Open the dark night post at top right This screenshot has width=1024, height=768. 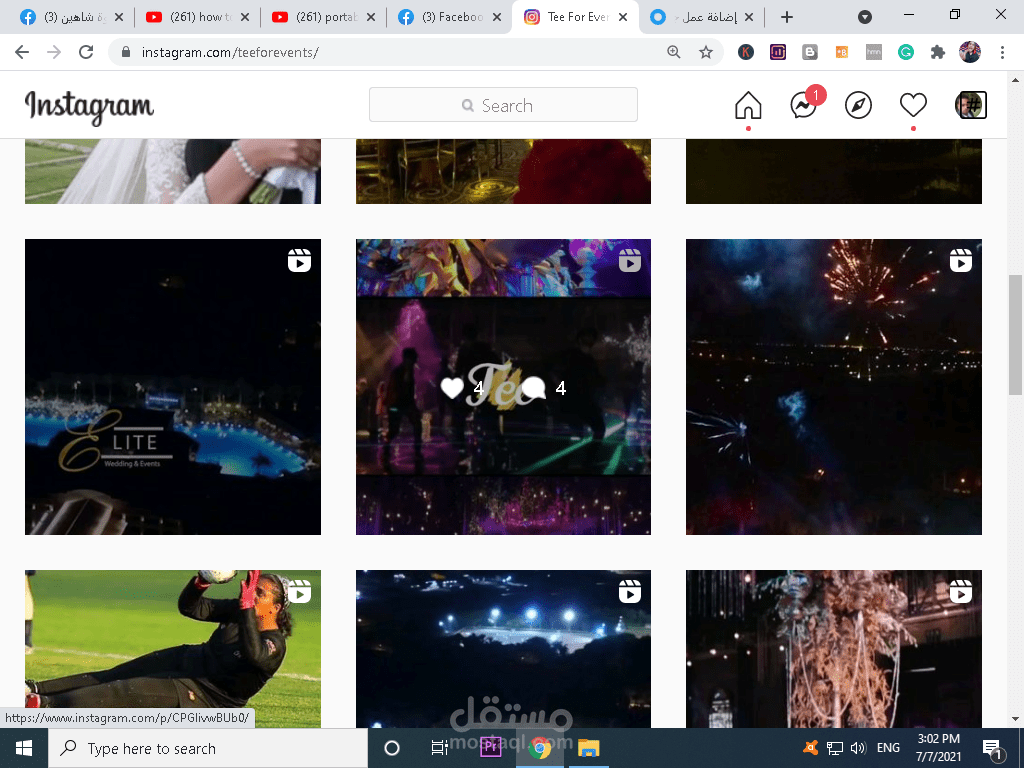point(833,171)
